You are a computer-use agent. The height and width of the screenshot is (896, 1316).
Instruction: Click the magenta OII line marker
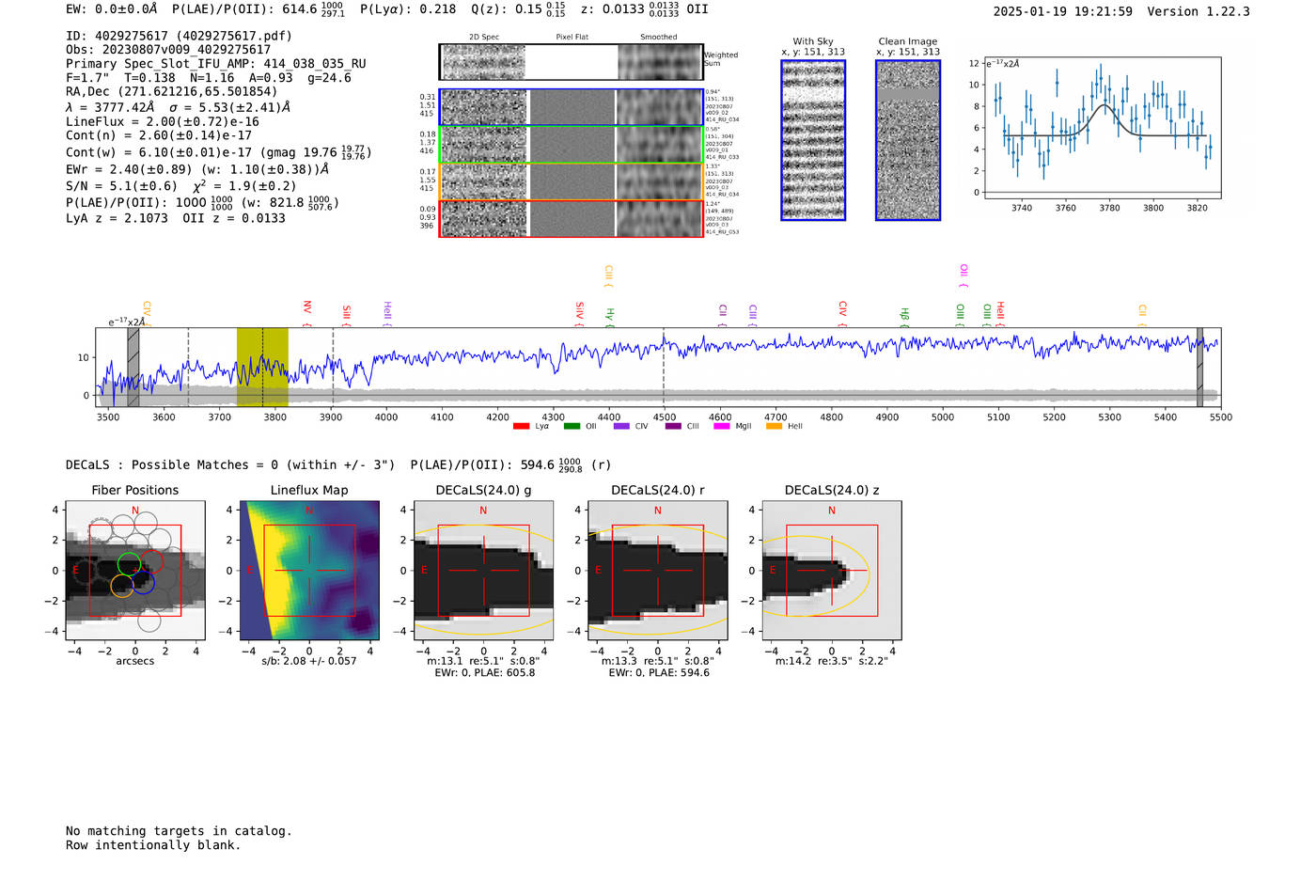click(x=963, y=275)
